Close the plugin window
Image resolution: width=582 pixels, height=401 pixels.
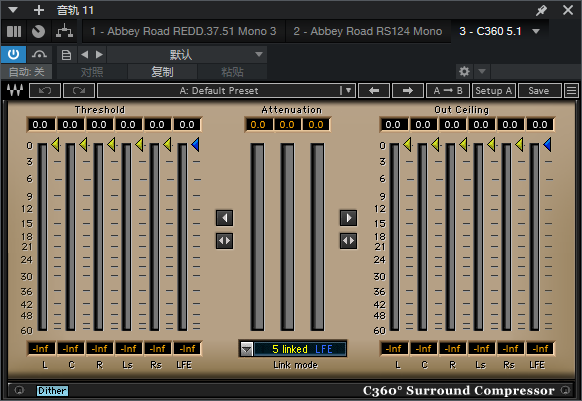[568, 10]
